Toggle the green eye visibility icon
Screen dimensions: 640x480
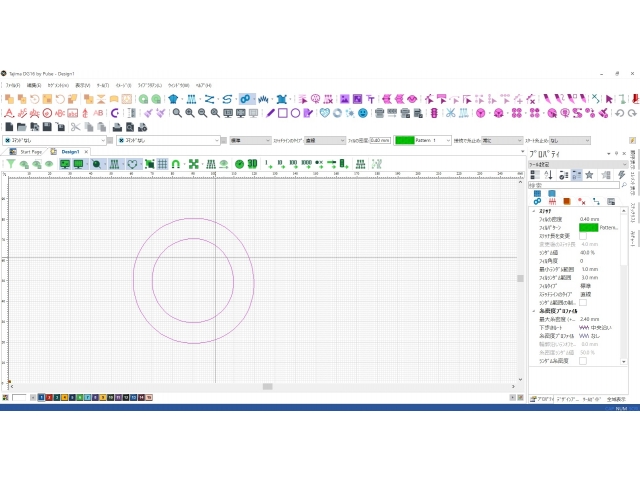49,164
